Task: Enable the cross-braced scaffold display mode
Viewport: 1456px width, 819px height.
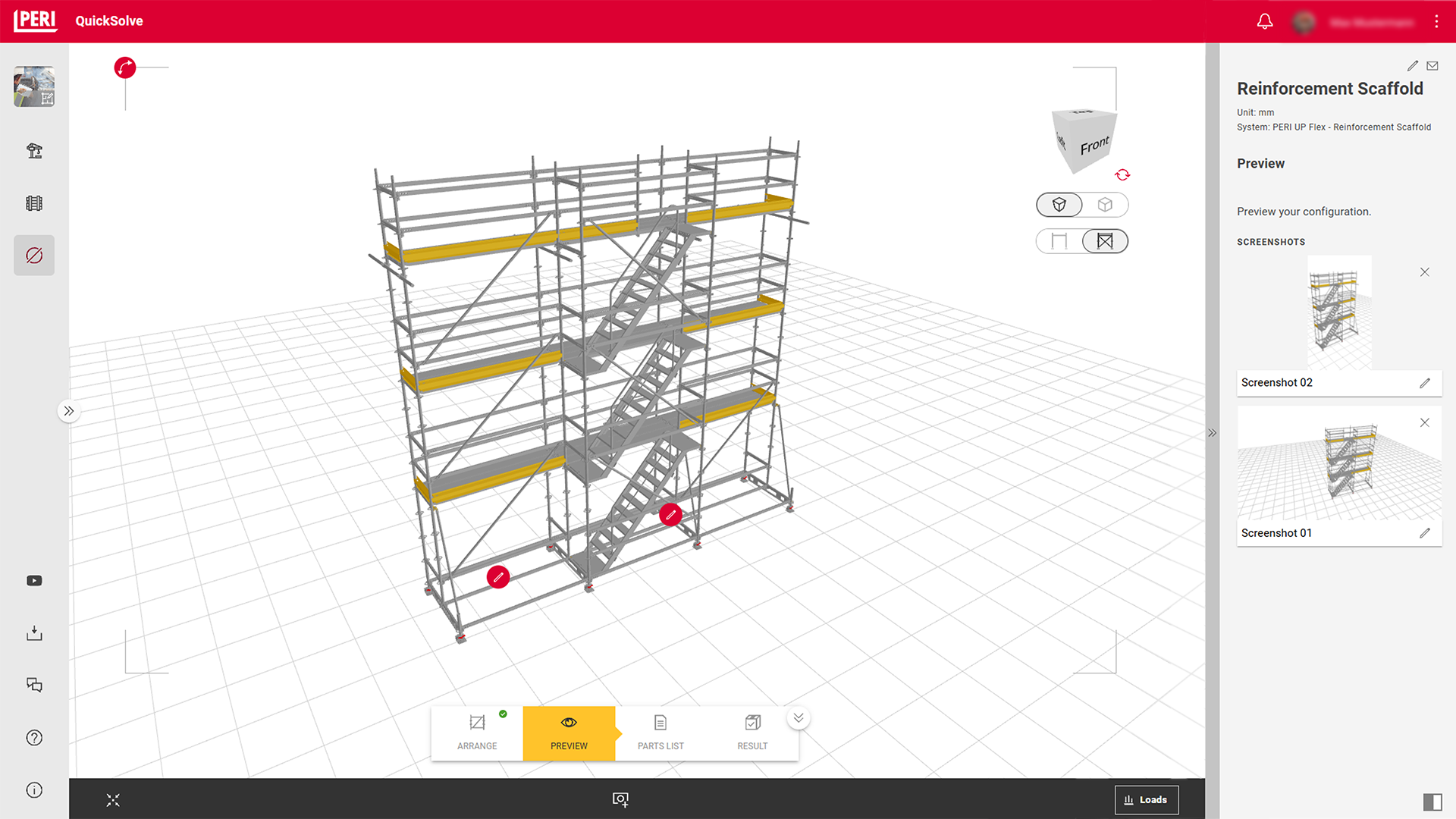Action: point(1104,240)
